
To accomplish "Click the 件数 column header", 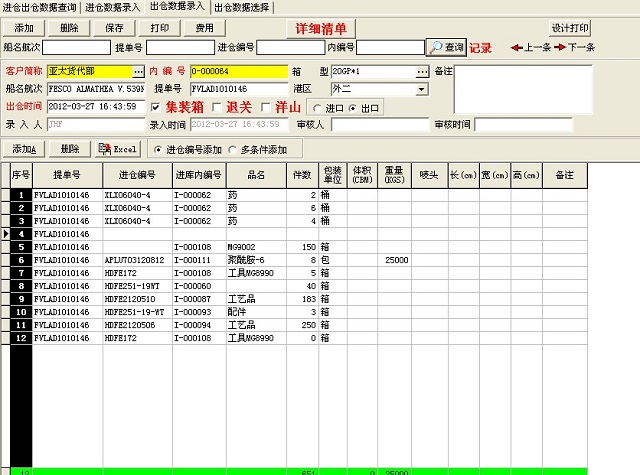I will pyautogui.click(x=301, y=175).
